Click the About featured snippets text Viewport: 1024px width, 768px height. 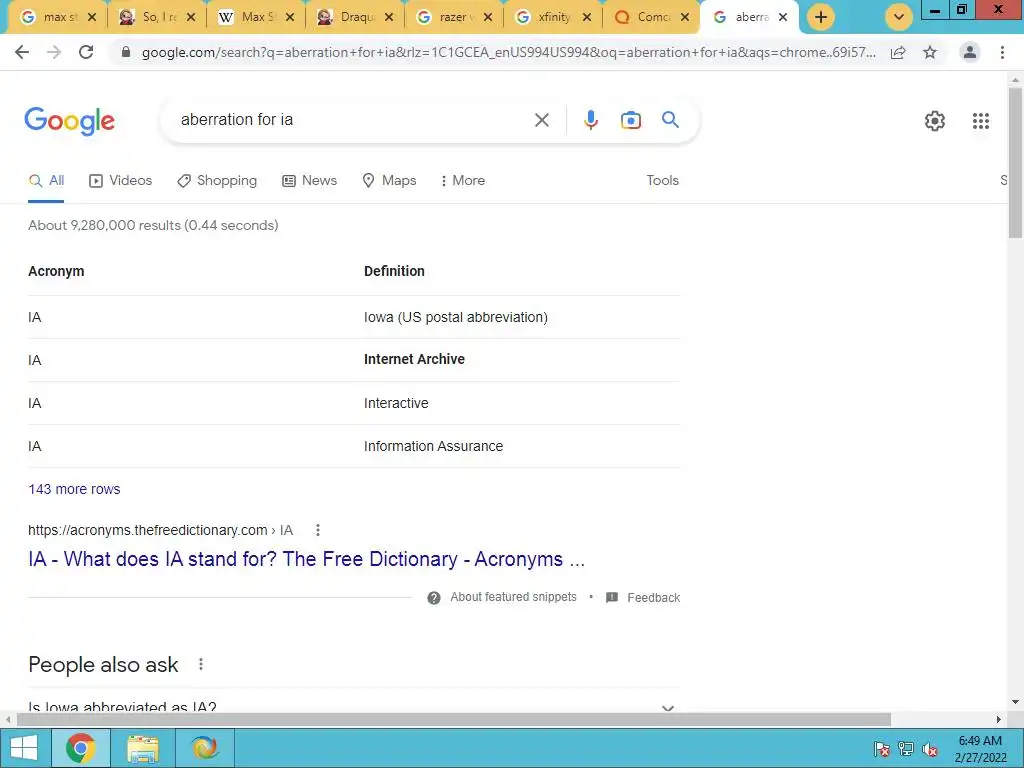[x=513, y=598]
